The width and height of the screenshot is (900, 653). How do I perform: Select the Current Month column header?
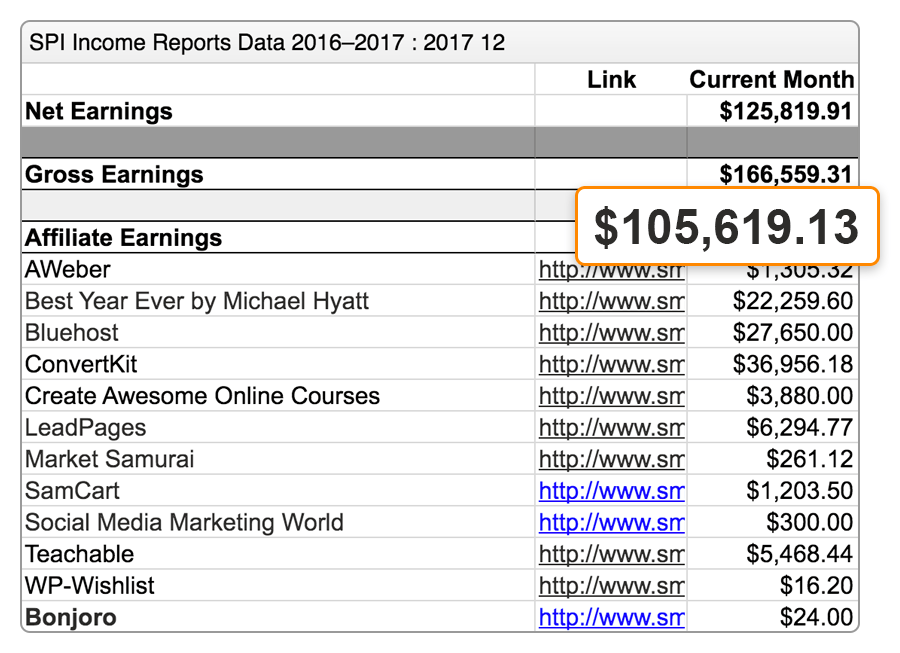coord(769,79)
